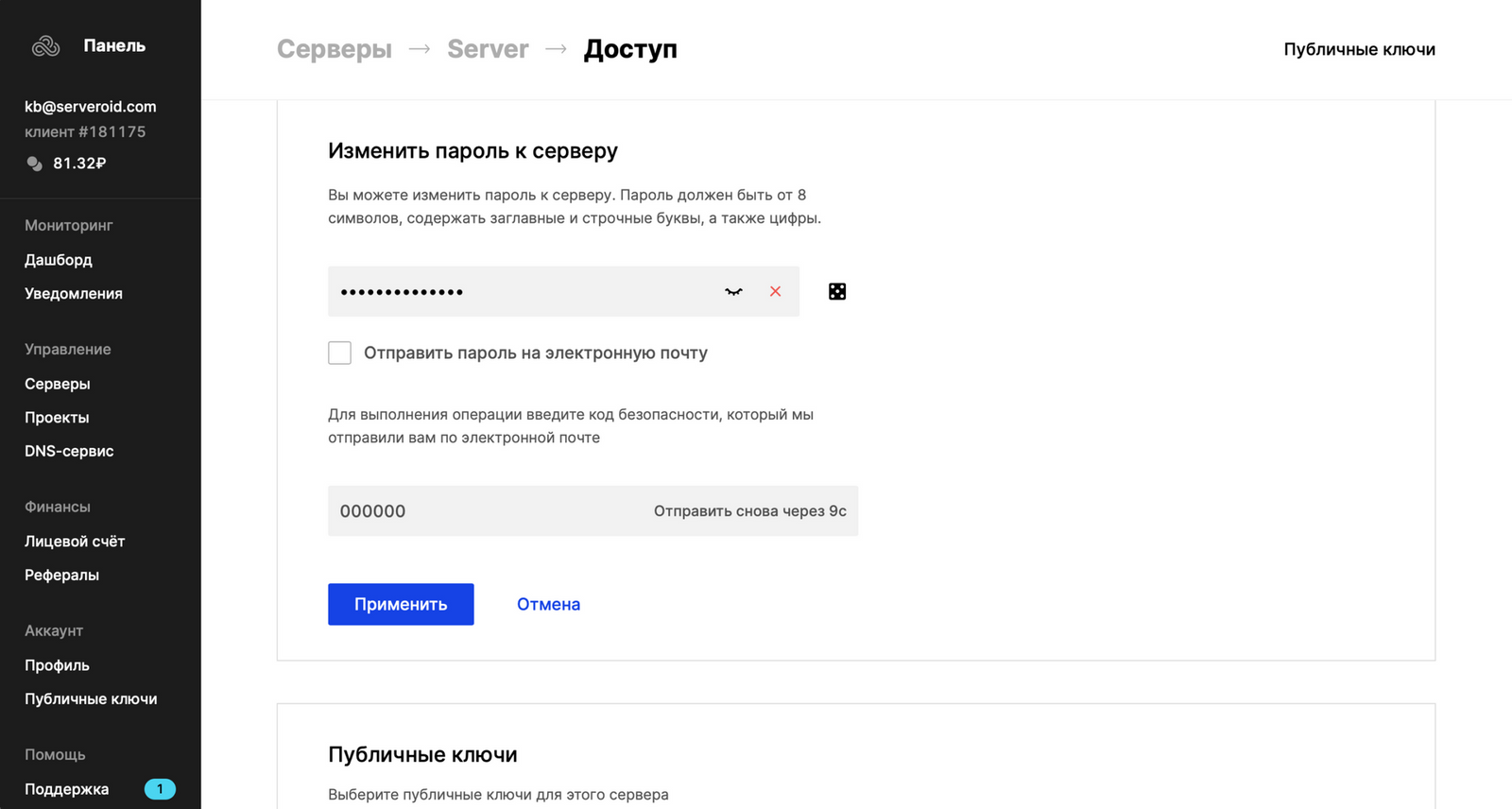Check Отправить пароль на электронную почту checkbox

pyautogui.click(x=339, y=353)
